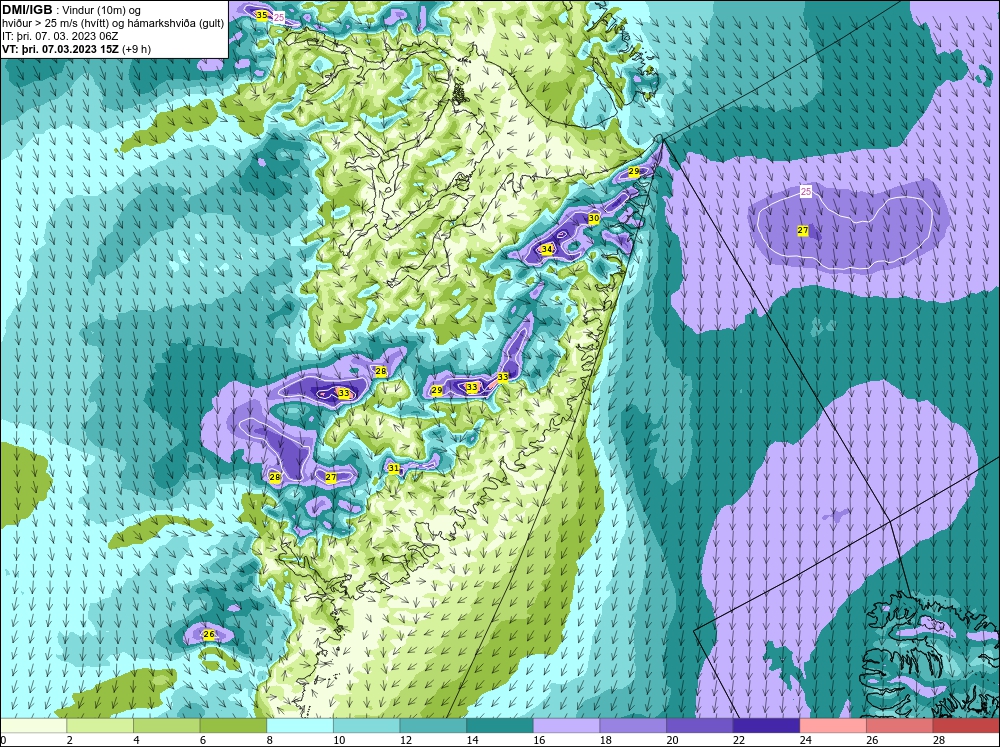Pick the above-28 m/s red legend swatch
The image size is (1000, 747).
pos(966,726)
